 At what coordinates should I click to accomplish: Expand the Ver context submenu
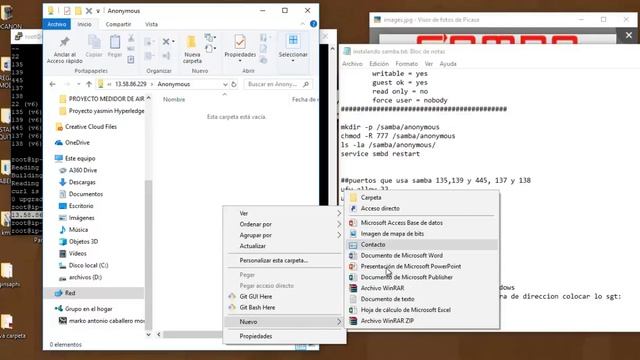coord(283,213)
